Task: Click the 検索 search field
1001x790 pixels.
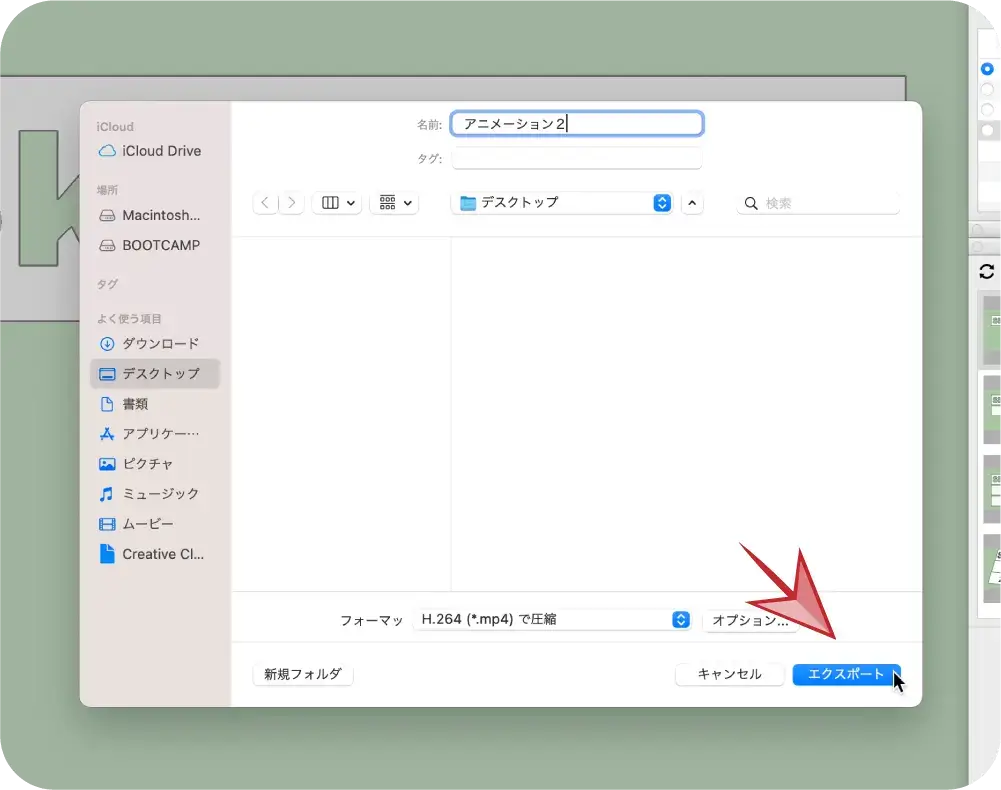Action: point(820,203)
